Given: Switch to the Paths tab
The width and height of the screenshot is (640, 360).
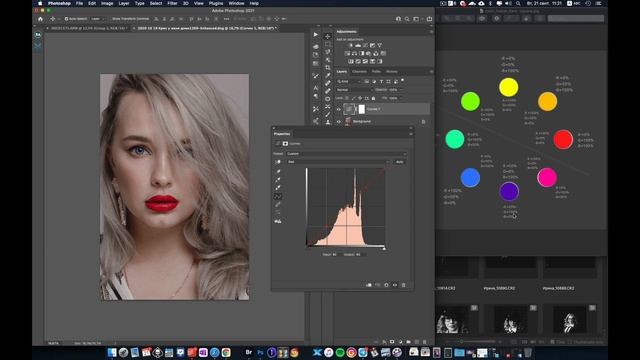Looking at the screenshot, I should coord(376,71).
